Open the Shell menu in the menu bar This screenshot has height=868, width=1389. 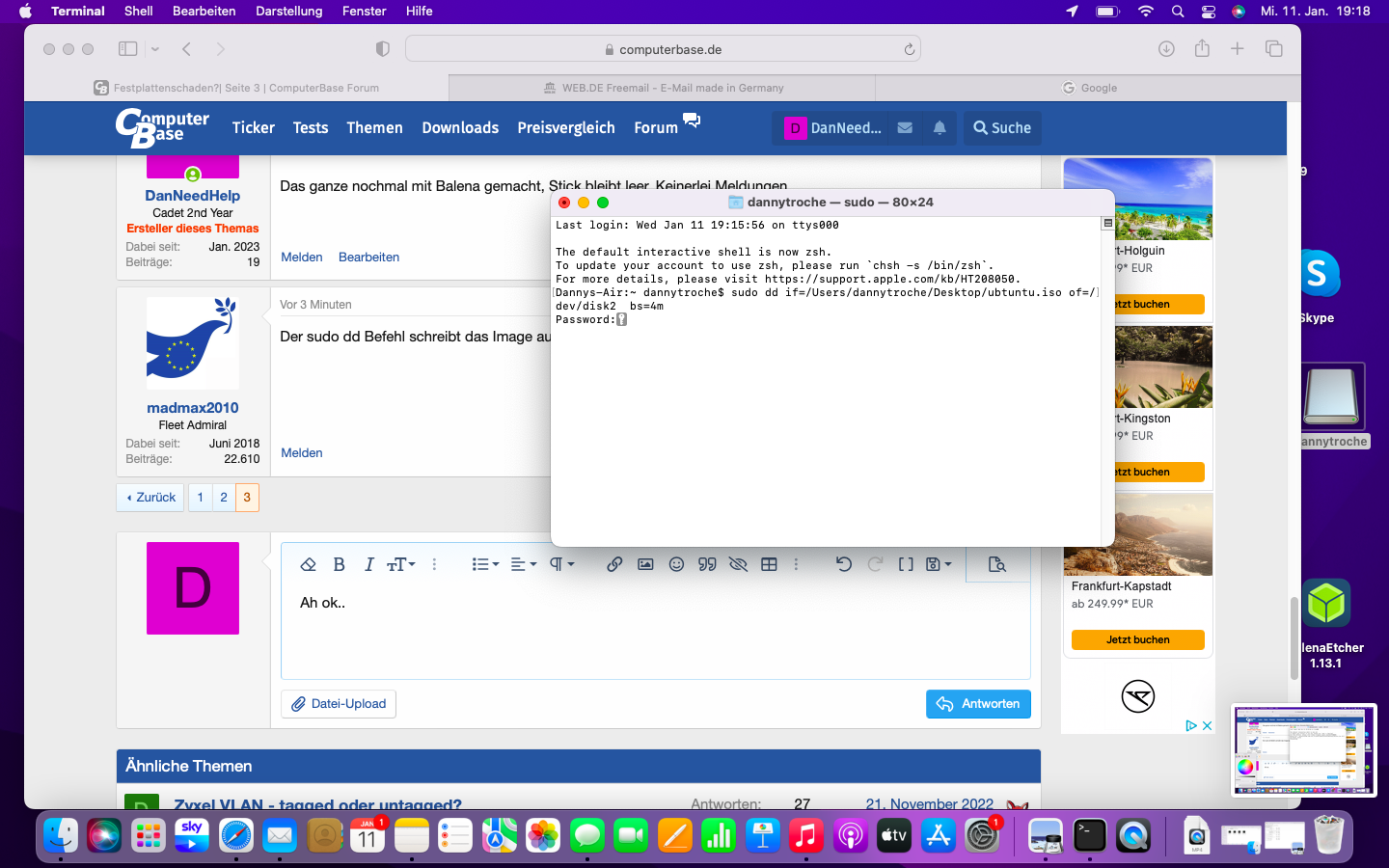[139, 12]
